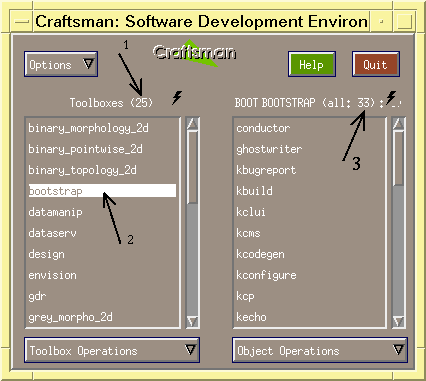Click the toolbox list scrollbar thumb
Screen dimensions: 426x381
pyautogui.click(x=192, y=167)
